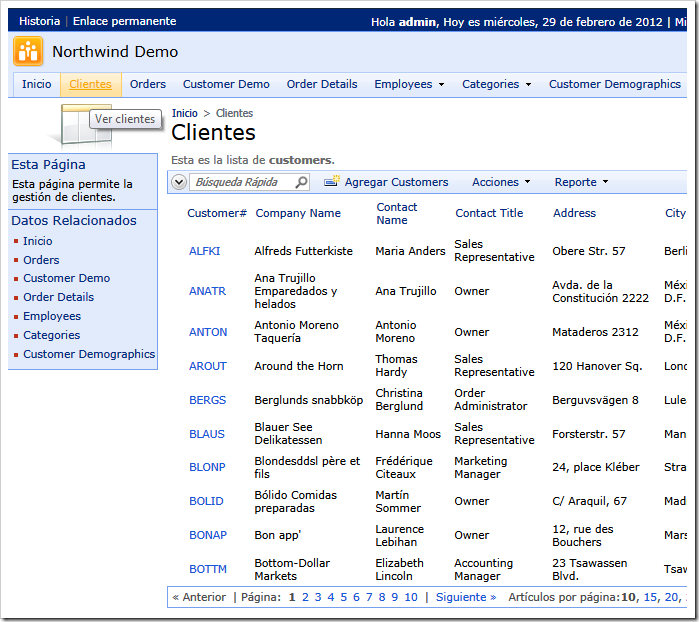The width and height of the screenshot is (699, 622).
Task: Sort by Contact Name column header
Action: pos(397,214)
